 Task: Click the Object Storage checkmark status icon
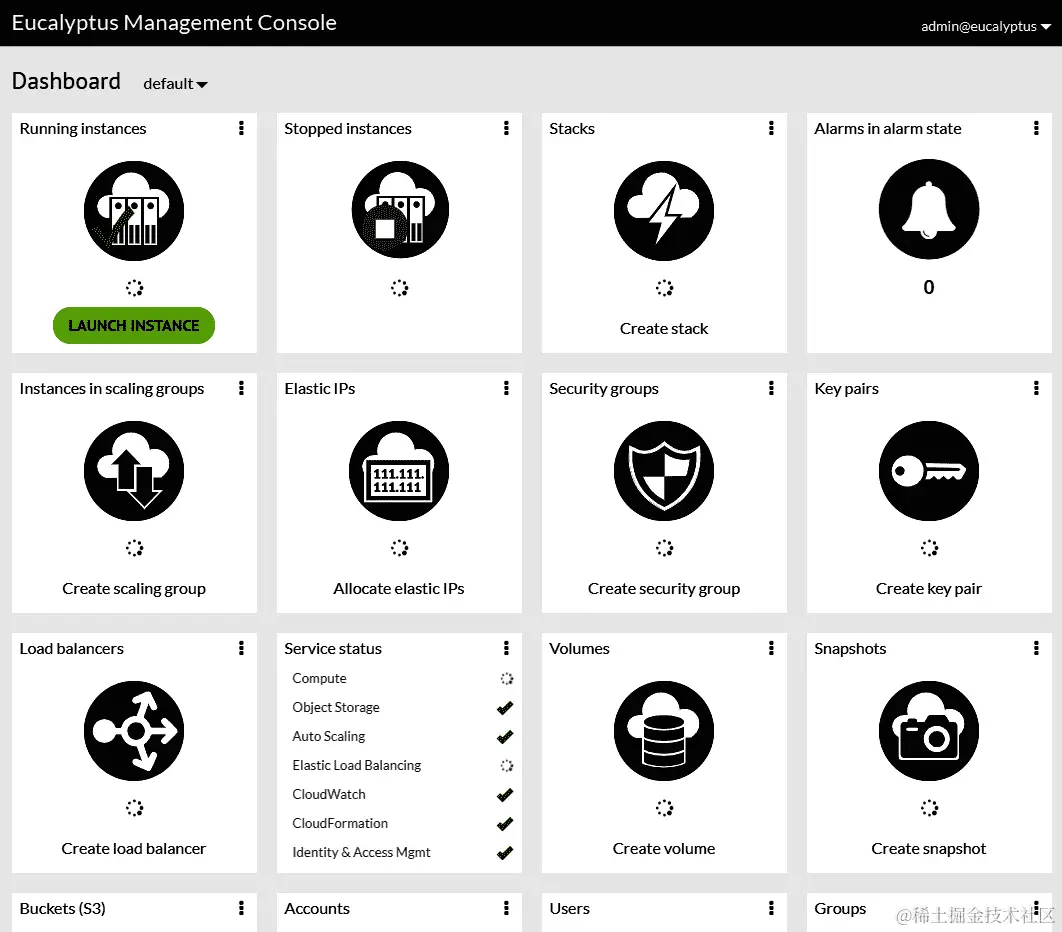tap(505, 708)
